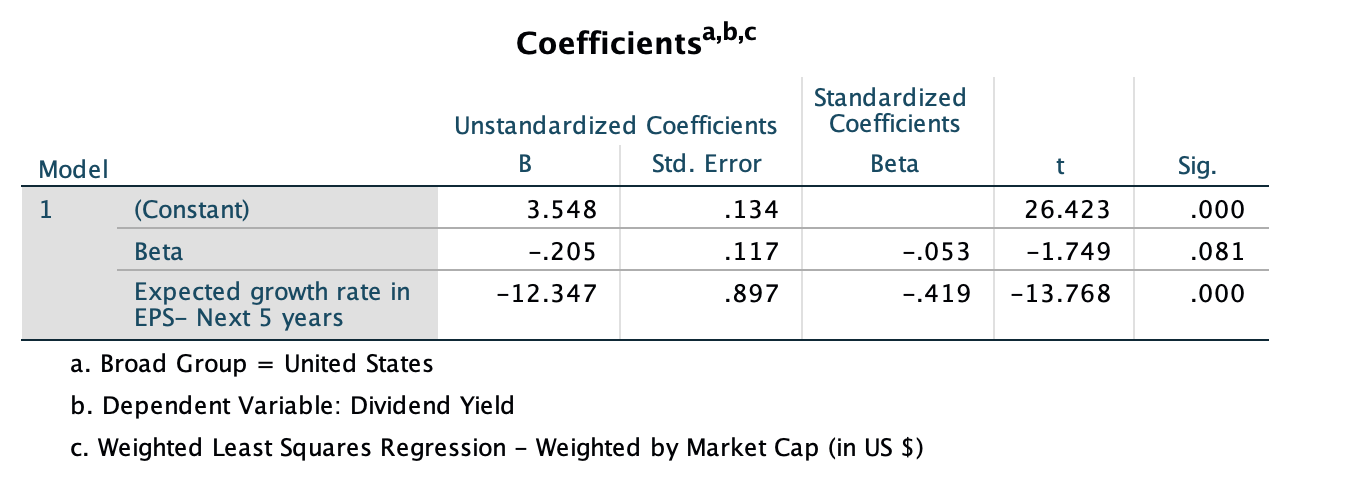Select the Unstandardized Coefficients header

615,126
